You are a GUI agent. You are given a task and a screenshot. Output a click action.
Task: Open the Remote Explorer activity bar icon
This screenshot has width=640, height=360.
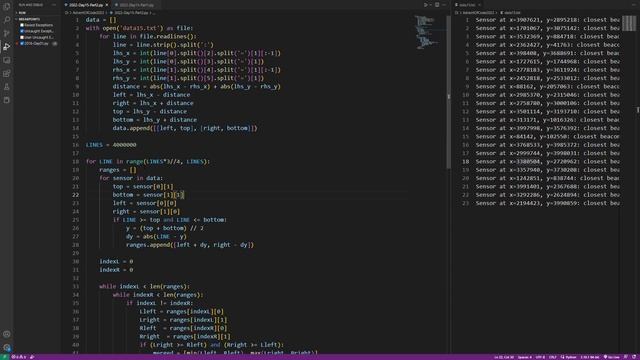pyautogui.click(x=7, y=60)
